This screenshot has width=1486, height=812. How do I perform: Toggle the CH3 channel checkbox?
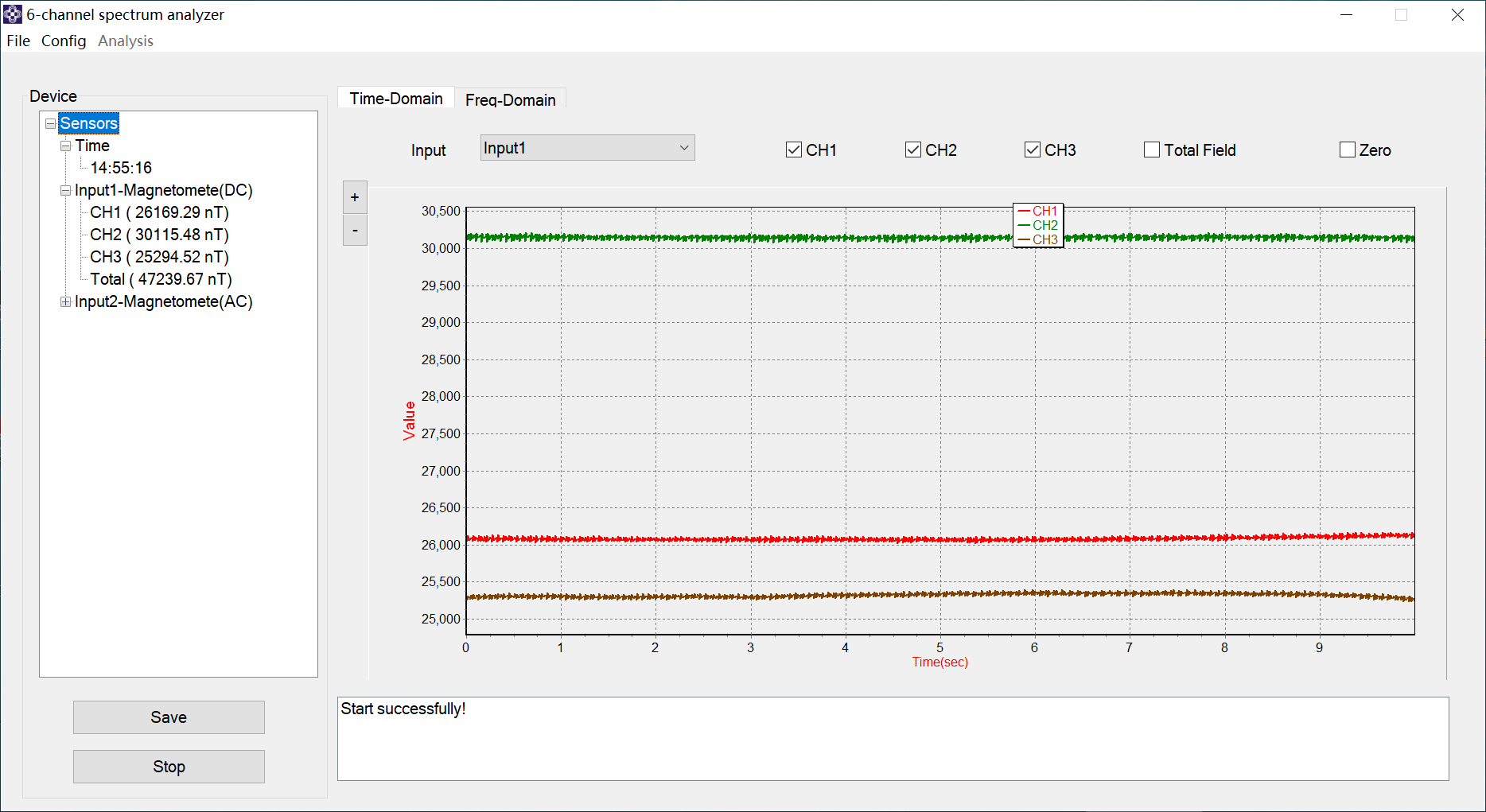1033,150
